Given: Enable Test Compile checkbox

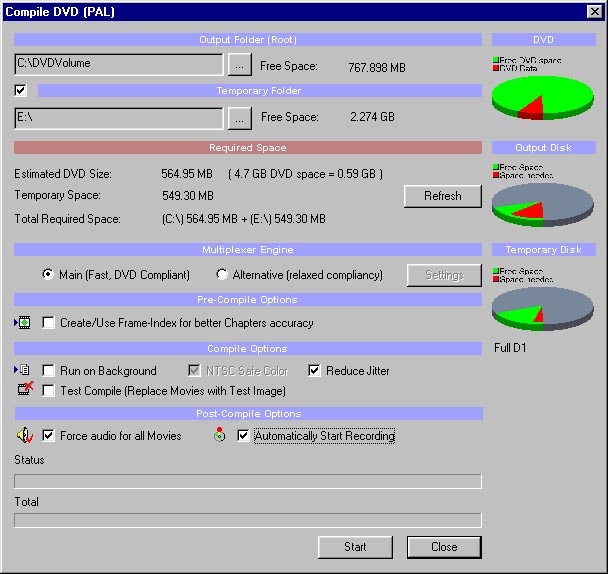Looking at the screenshot, I should pos(48,390).
